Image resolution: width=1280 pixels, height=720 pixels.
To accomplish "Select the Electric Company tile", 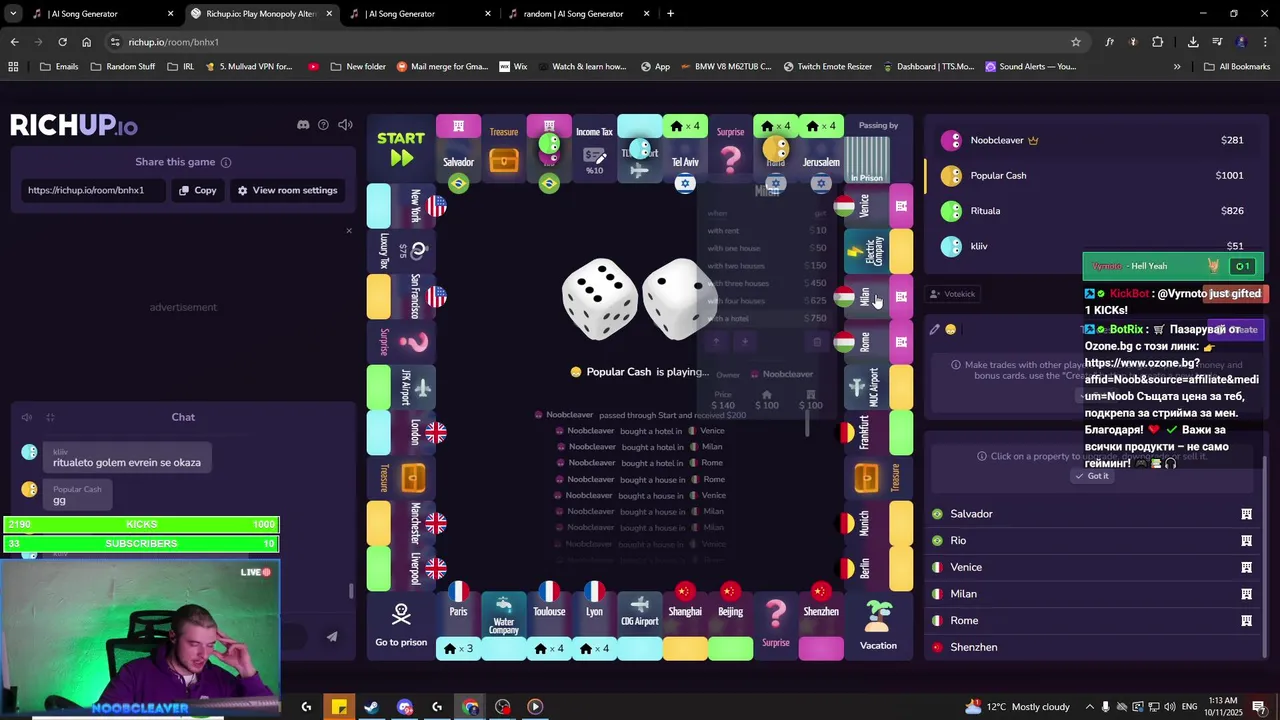I will coord(879,251).
